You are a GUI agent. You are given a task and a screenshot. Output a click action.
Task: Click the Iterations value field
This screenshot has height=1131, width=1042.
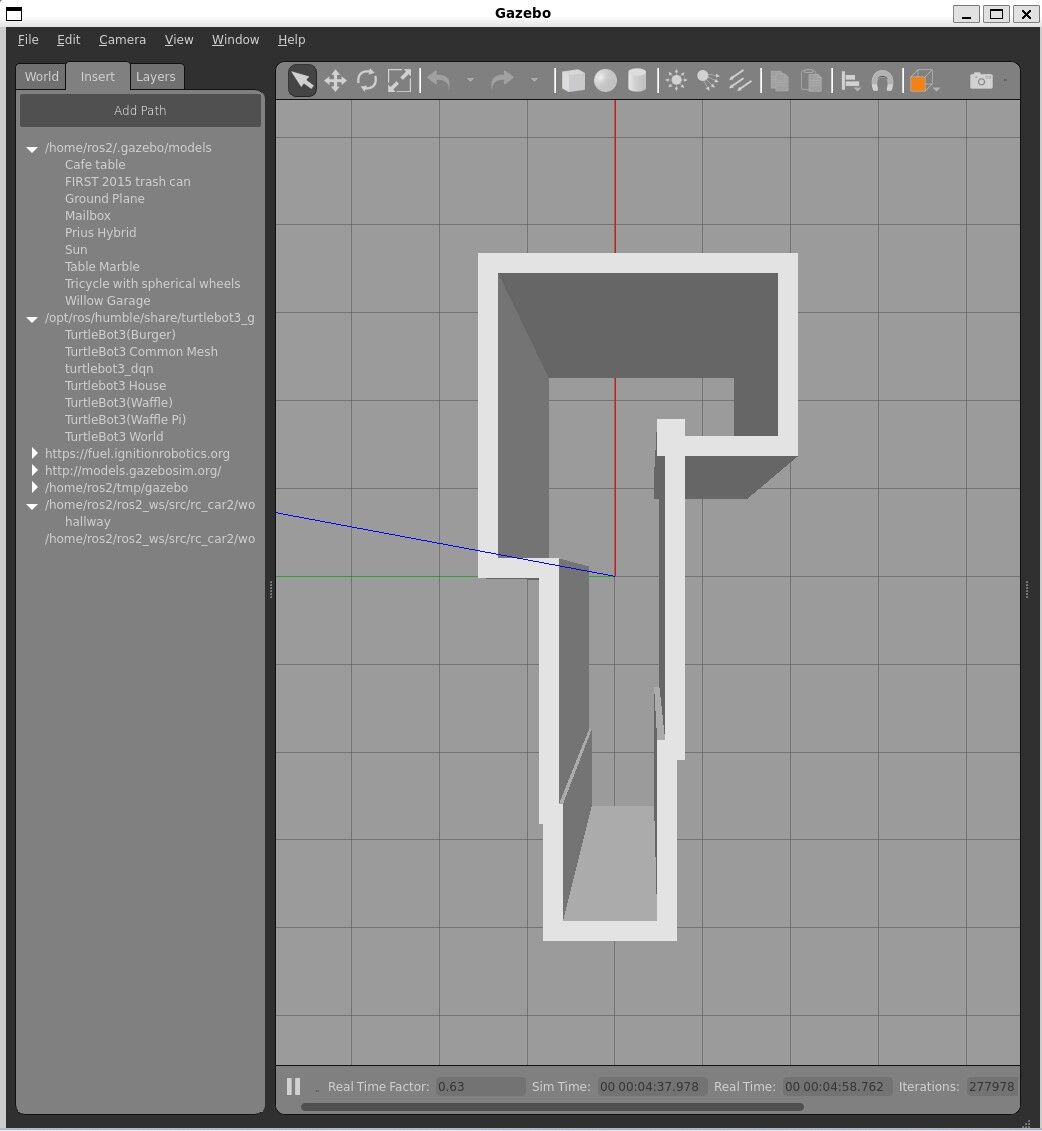point(992,1086)
